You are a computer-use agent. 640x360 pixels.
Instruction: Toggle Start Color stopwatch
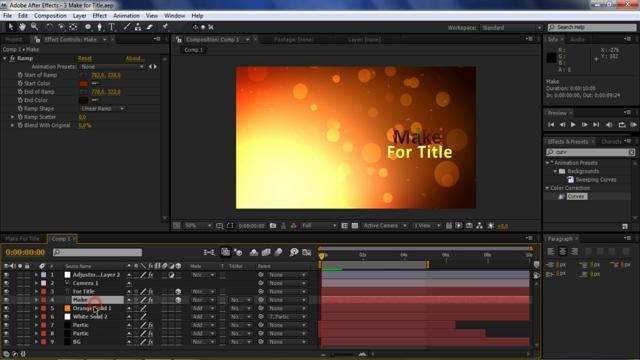point(20,83)
